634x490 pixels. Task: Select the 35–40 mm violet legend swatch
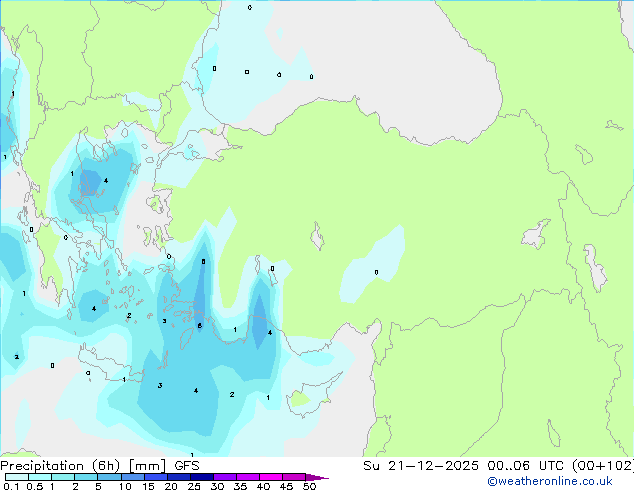248,477
